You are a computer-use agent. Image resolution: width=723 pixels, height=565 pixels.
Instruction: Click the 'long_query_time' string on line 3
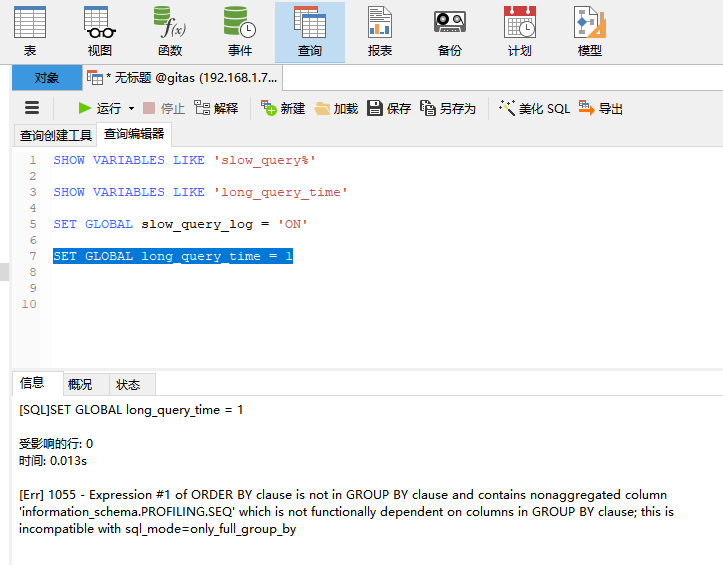point(280,192)
